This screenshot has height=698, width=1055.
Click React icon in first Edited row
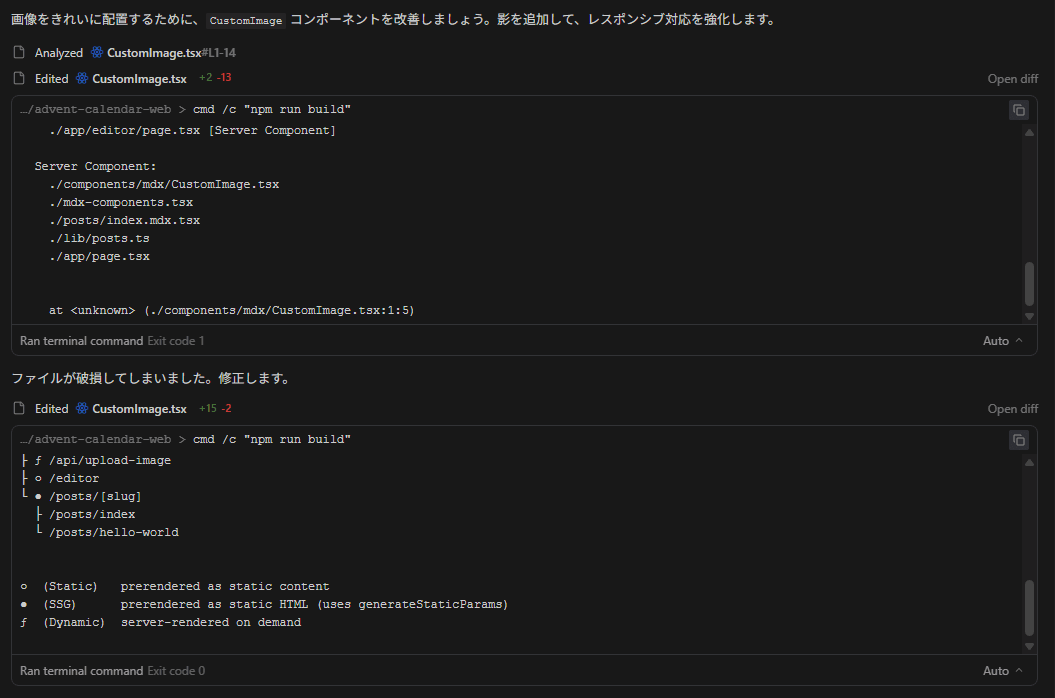click(82, 79)
